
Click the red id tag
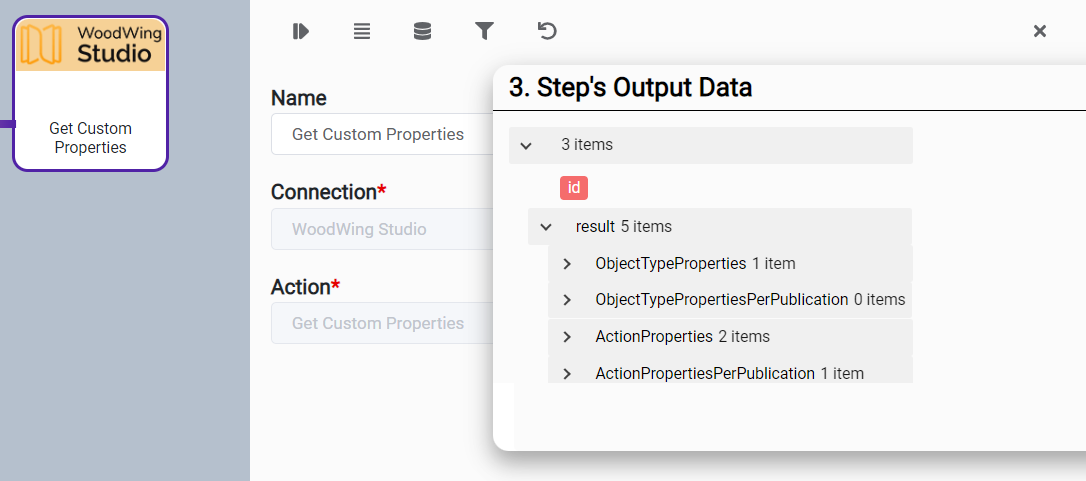574,187
